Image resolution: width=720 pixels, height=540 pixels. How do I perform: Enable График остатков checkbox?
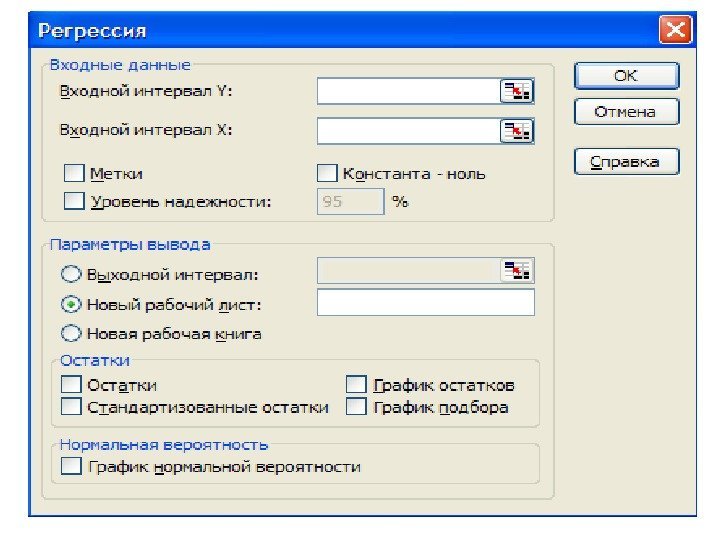click(x=357, y=385)
